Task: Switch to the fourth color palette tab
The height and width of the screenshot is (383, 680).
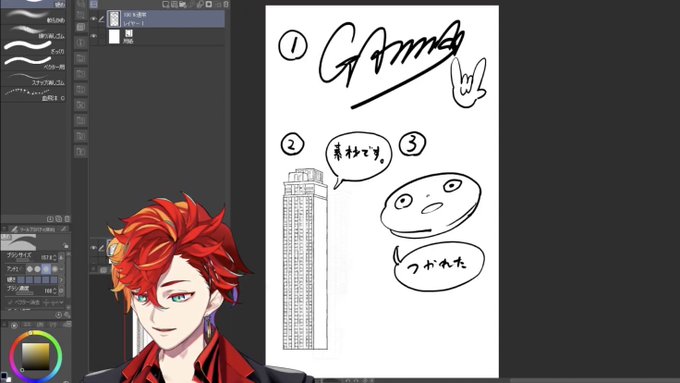Action: [x=52, y=325]
